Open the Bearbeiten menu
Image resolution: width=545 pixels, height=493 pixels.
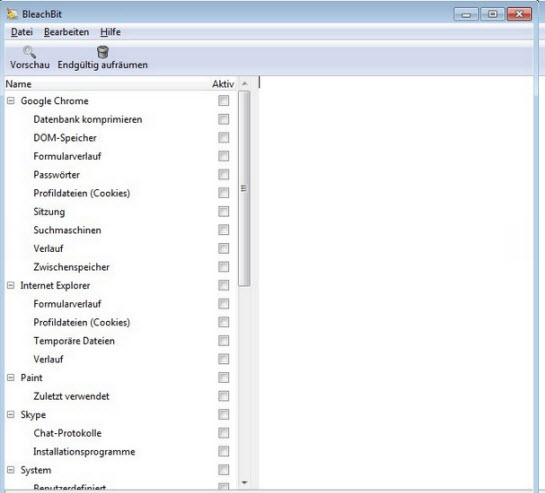(x=66, y=32)
